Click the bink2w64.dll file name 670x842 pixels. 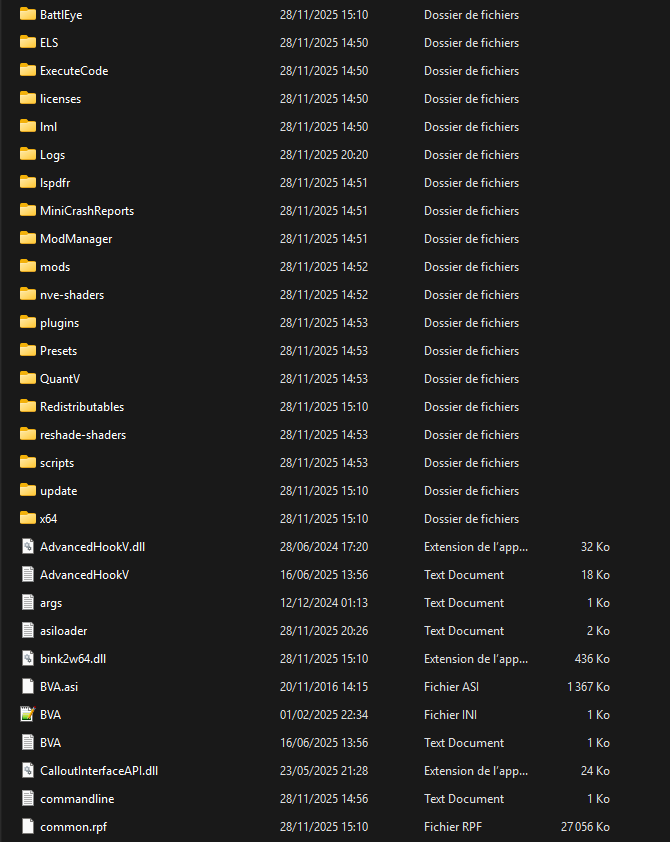click(x=73, y=659)
